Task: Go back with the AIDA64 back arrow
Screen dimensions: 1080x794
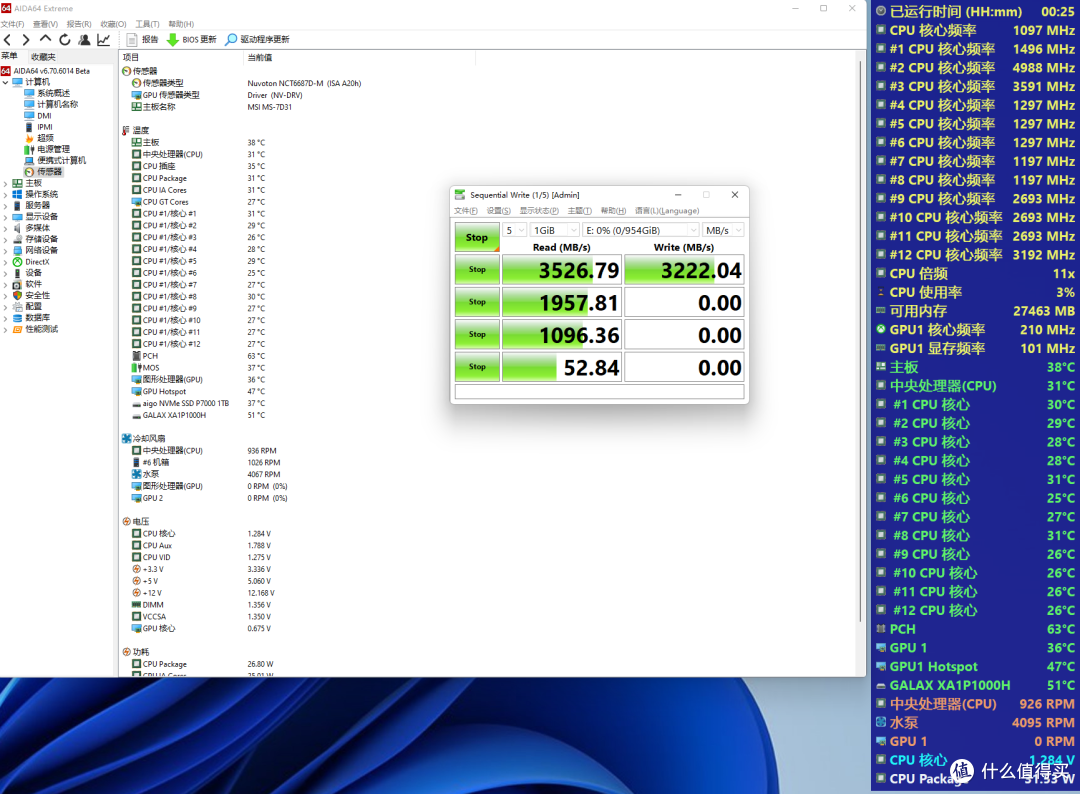Action: [x=8, y=40]
